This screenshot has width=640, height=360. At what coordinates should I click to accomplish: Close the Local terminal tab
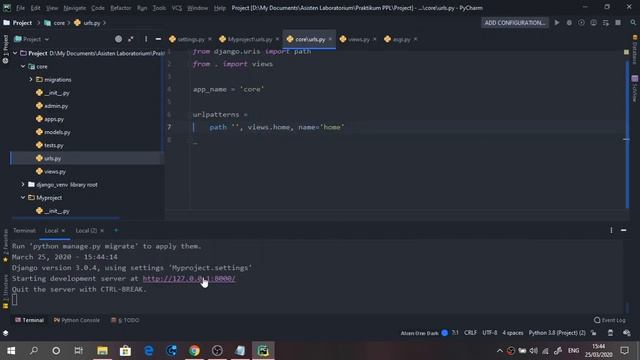point(63,231)
